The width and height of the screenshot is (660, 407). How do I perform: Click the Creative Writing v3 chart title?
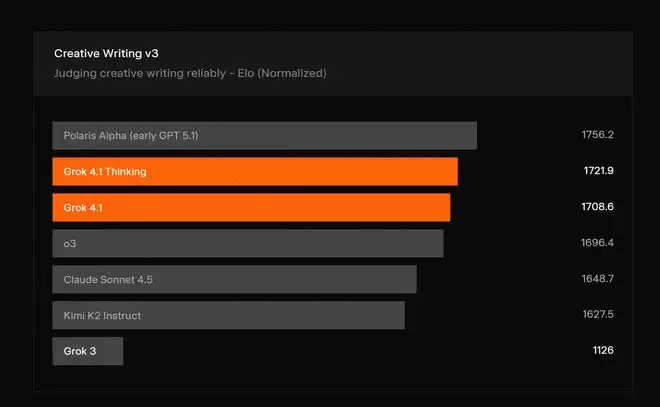106,53
